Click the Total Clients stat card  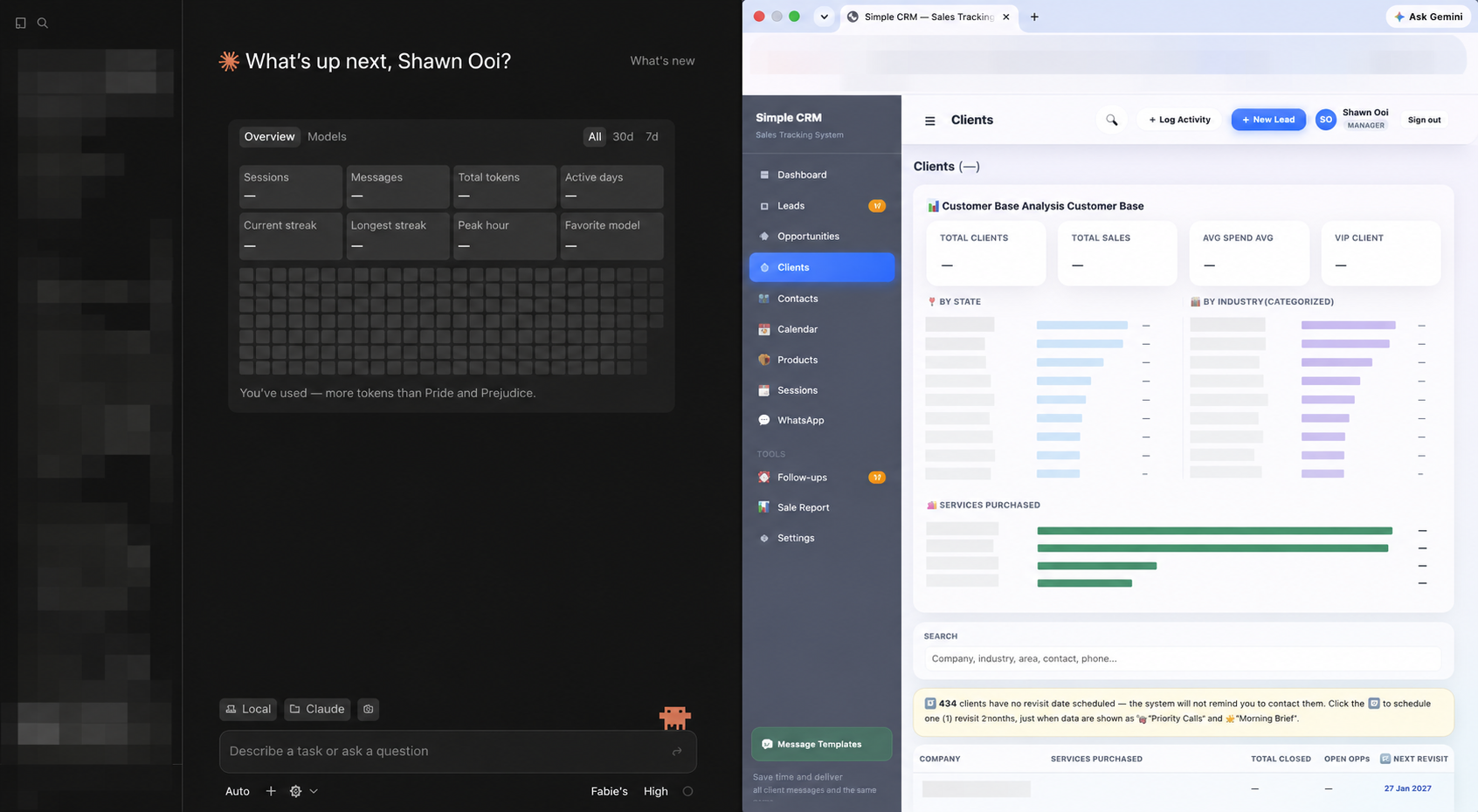click(x=986, y=253)
